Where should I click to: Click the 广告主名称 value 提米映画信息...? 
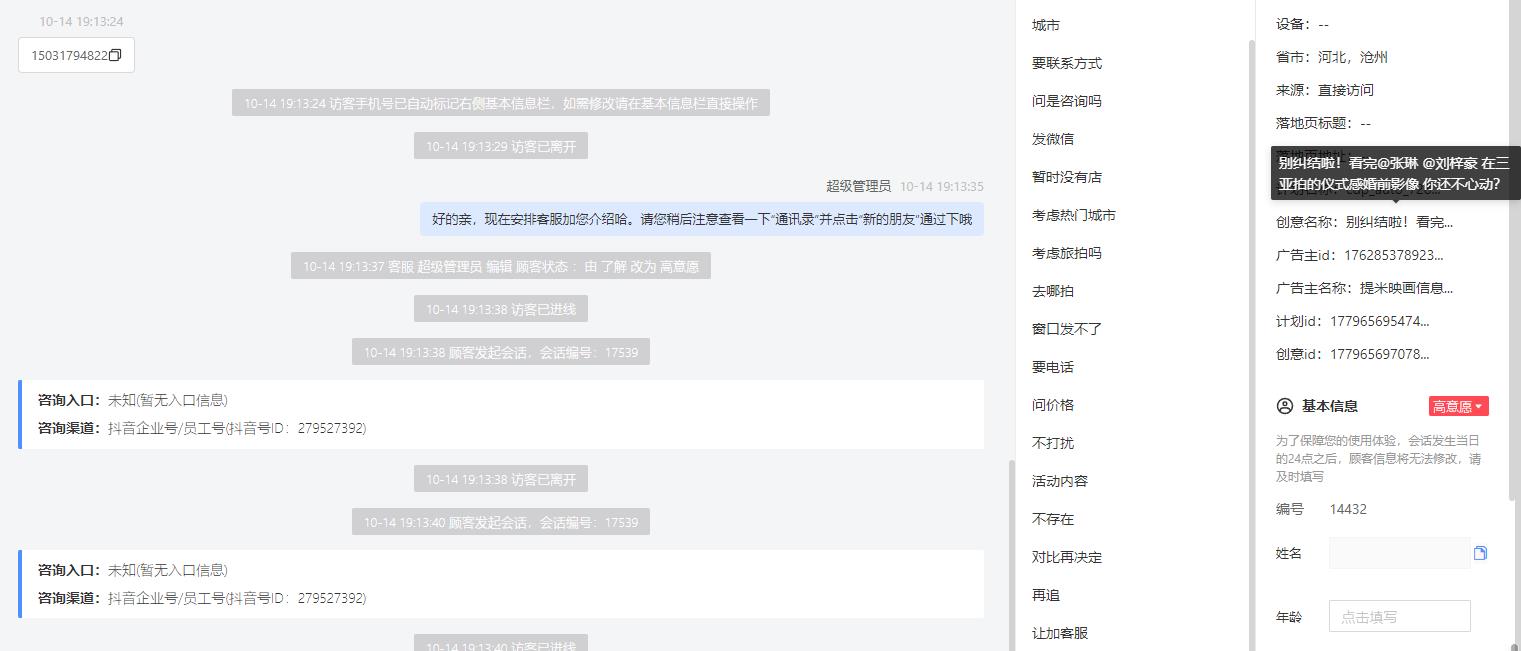[x=1406, y=288]
